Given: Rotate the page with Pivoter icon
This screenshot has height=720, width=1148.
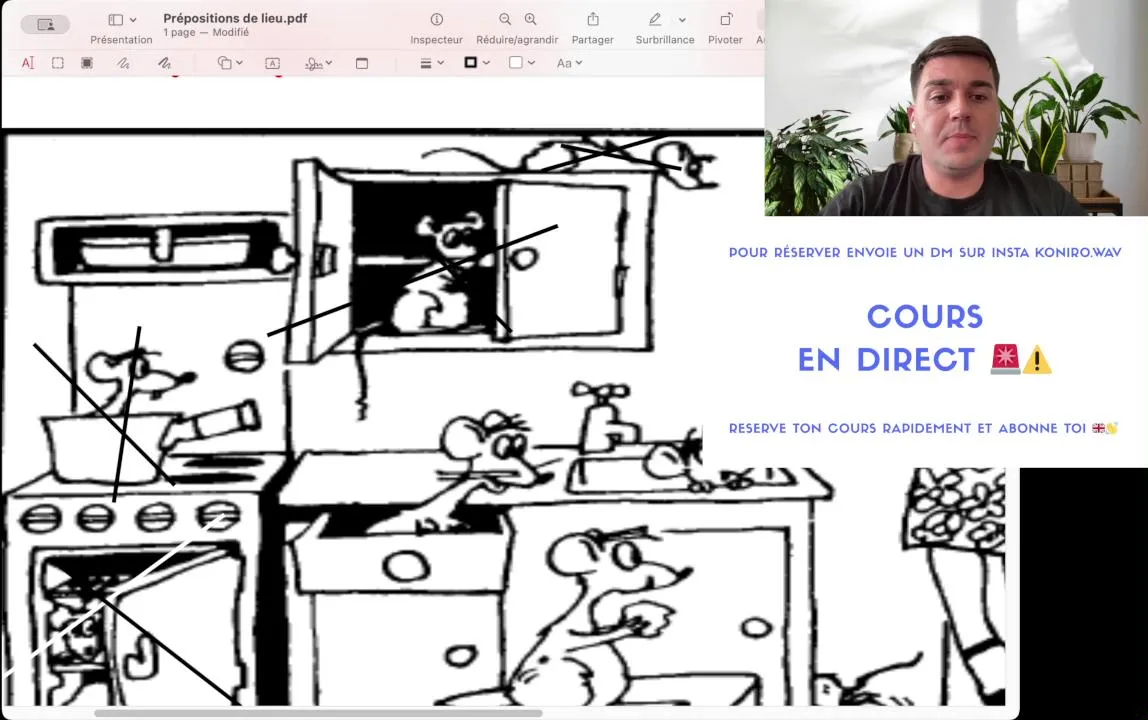Looking at the screenshot, I should (726, 19).
